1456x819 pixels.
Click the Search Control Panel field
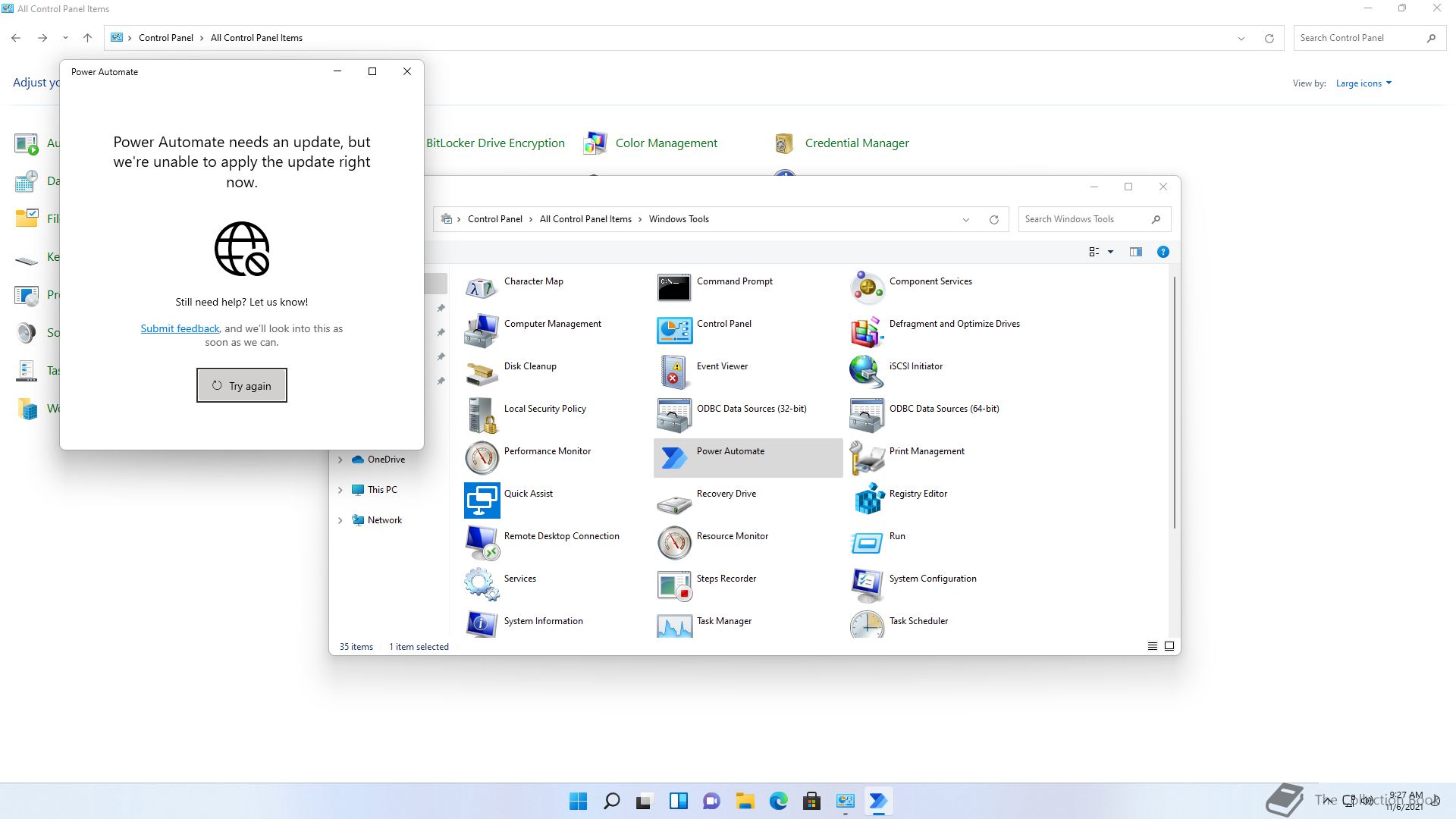pos(1369,38)
